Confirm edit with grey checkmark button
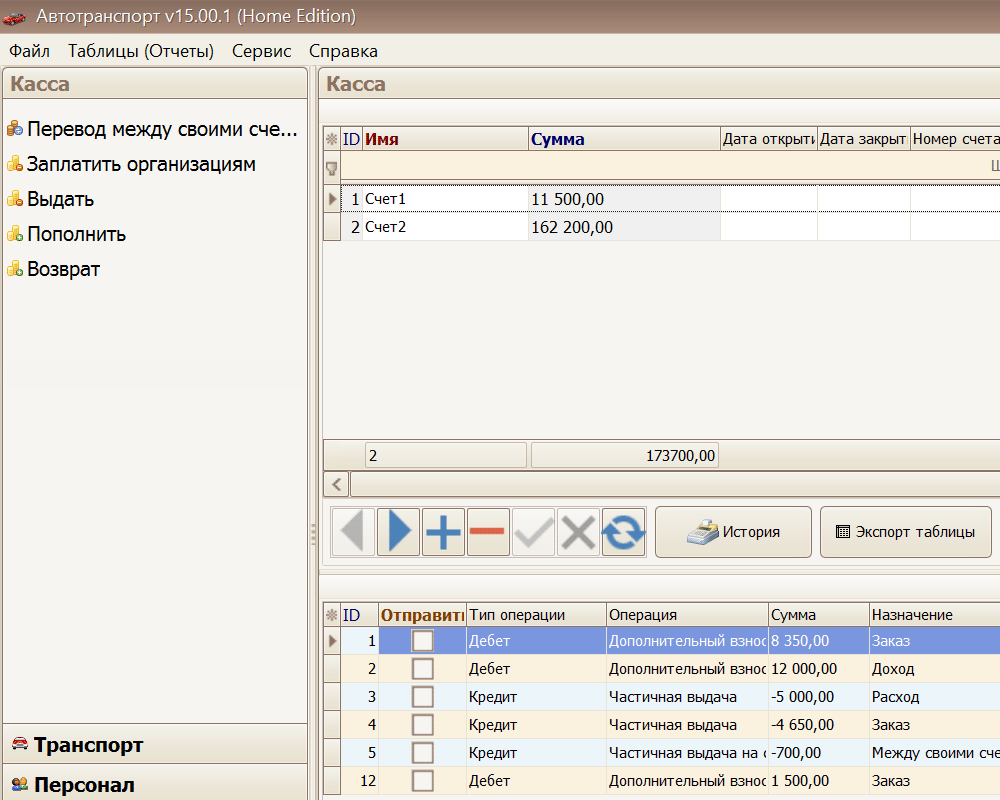Image resolution: width=1000 pixels, height=800 pixels. coord(533,531)
